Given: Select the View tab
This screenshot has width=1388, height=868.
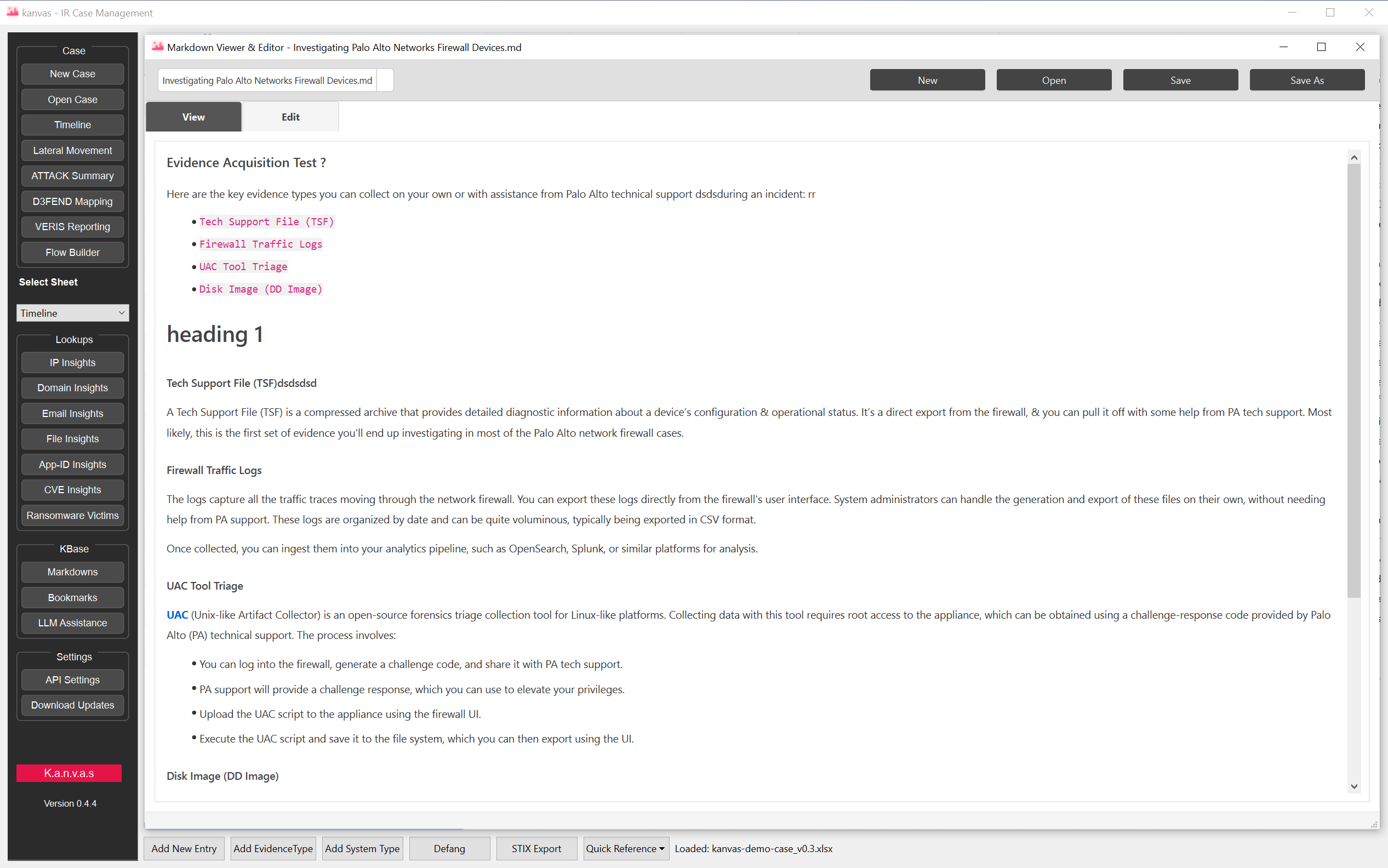Looking at the screenshot, I should point(193,117).
